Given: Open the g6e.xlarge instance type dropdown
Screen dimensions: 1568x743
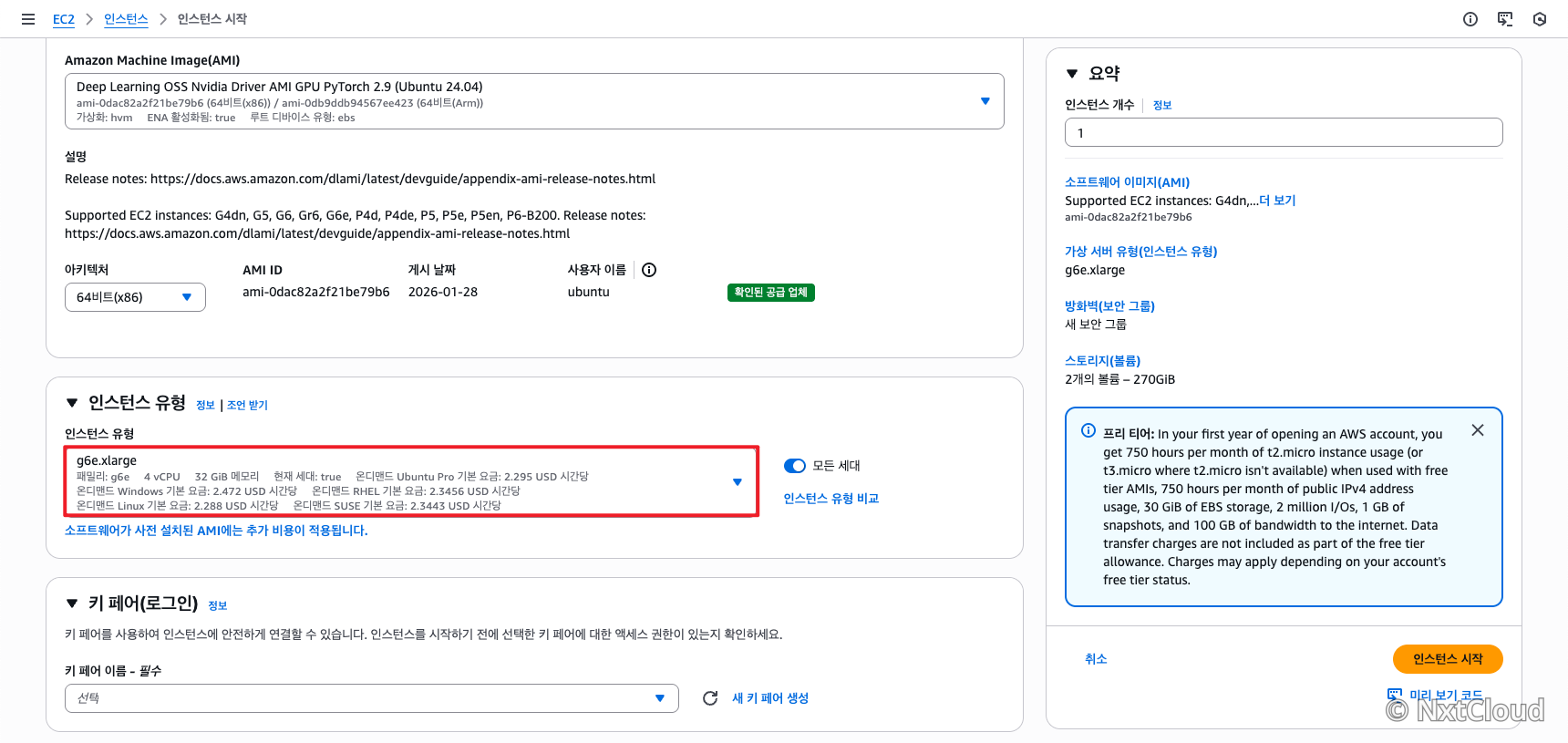Looking at the screenshot, I should [x=411, y=481].
